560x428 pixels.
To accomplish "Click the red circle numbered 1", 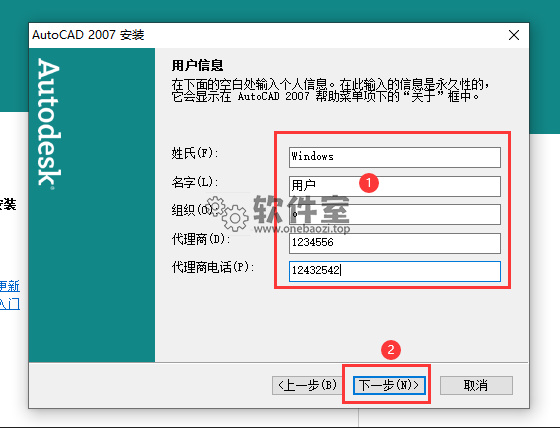I will click(369, 183).
